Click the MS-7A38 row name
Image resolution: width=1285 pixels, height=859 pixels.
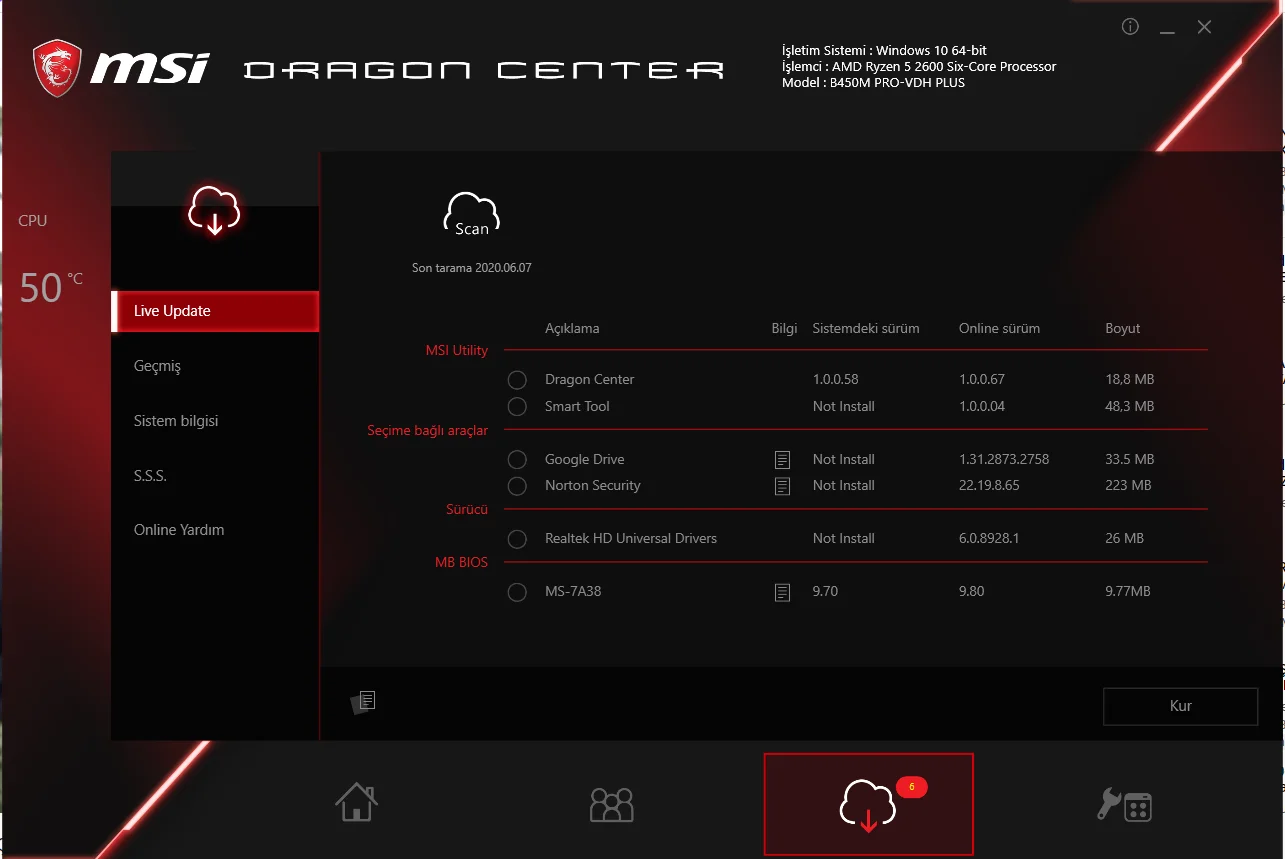tap(573, 592)
